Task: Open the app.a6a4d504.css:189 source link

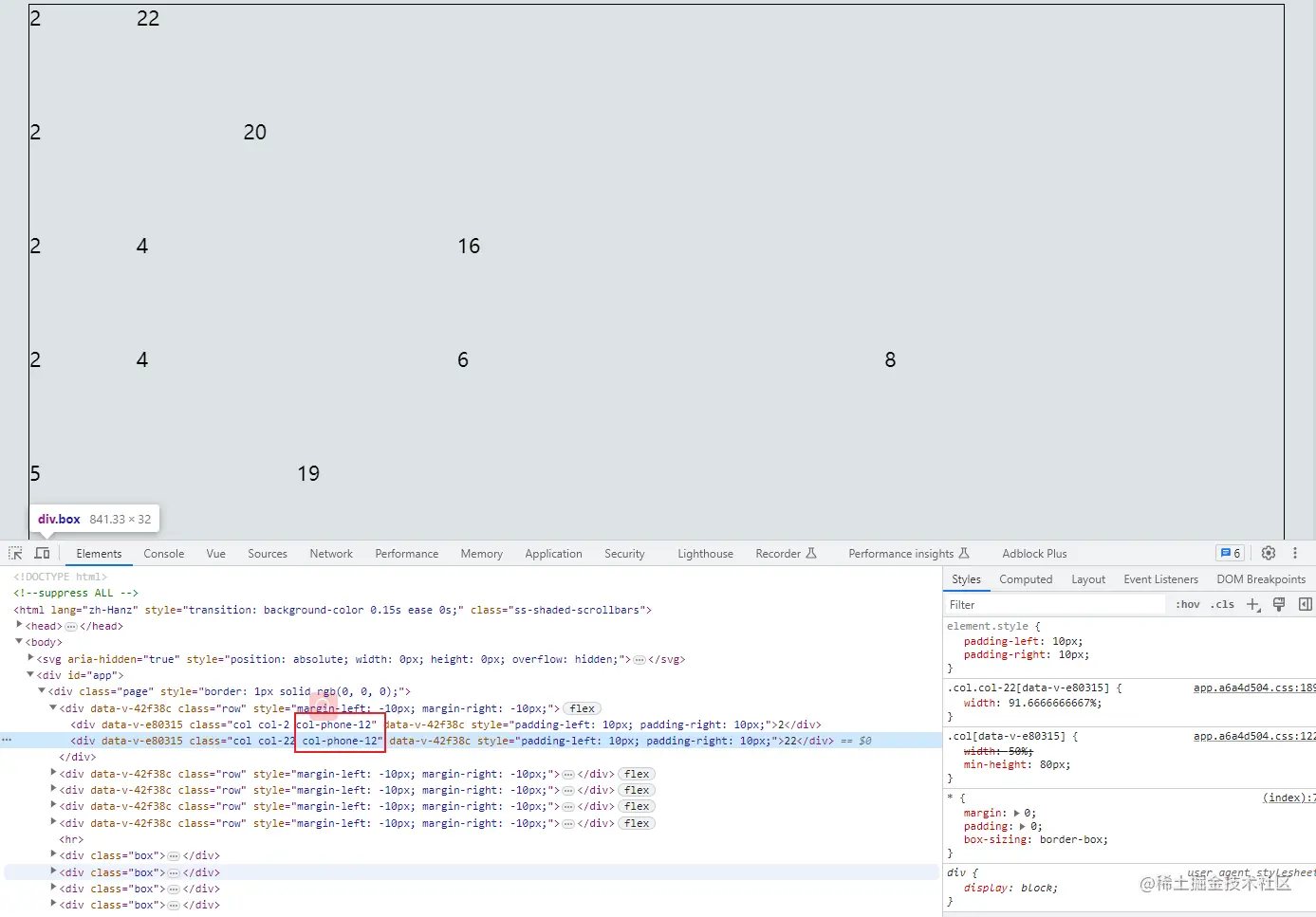Action: [1254, 688]
